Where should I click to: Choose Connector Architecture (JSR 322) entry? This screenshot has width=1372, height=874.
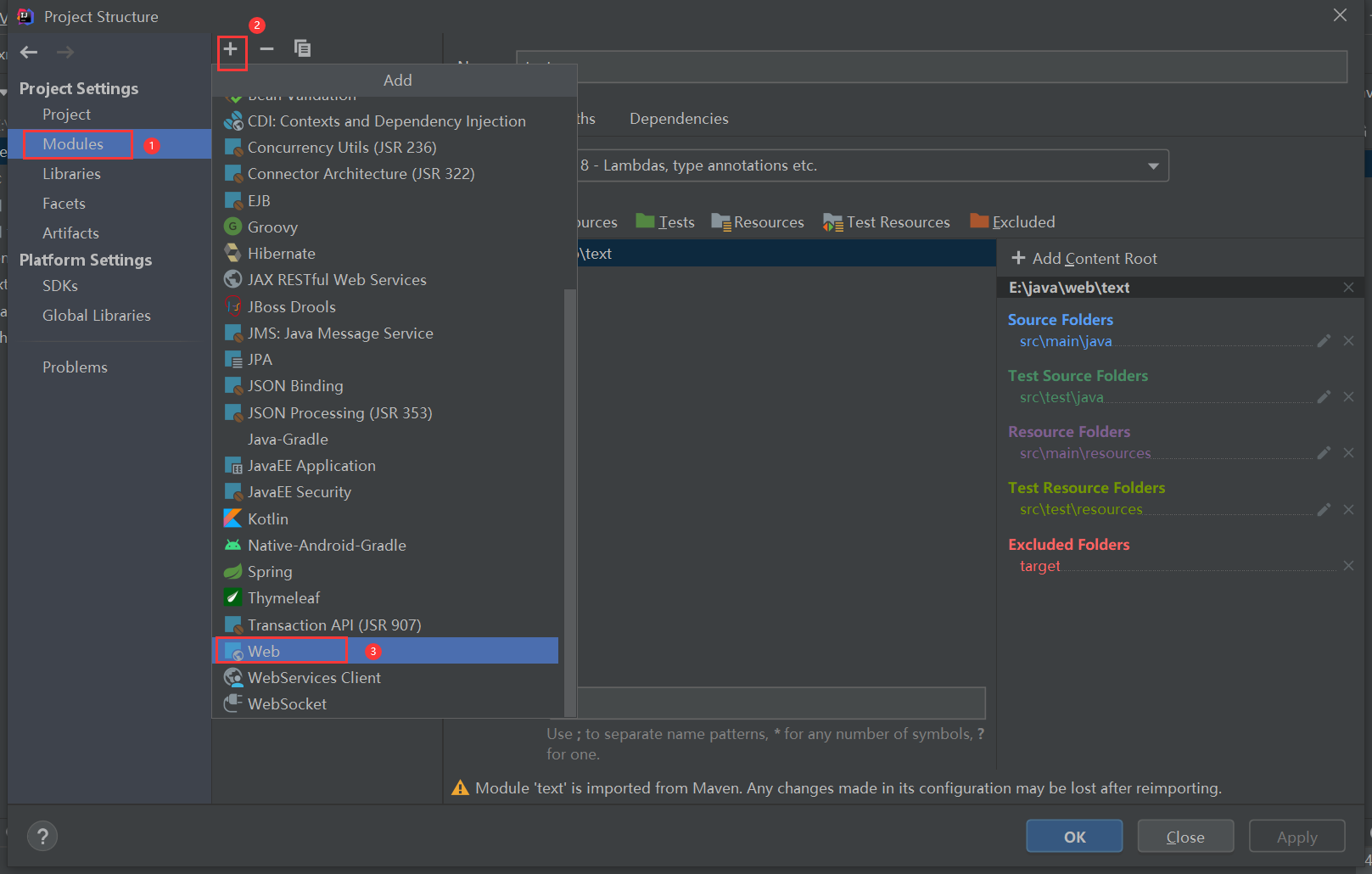(385, 174)
